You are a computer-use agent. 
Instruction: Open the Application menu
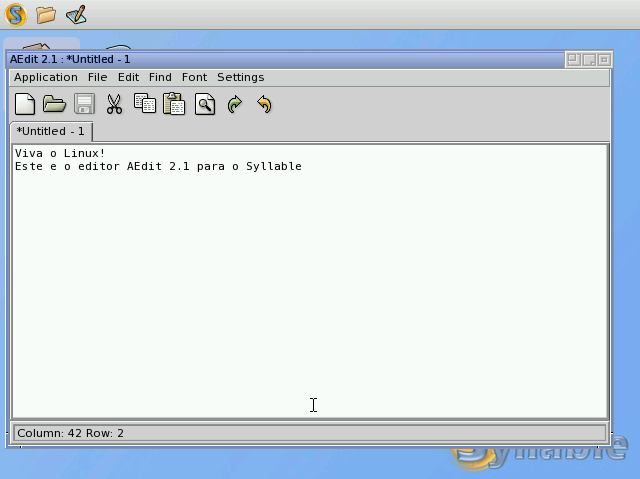pos(46,77)
